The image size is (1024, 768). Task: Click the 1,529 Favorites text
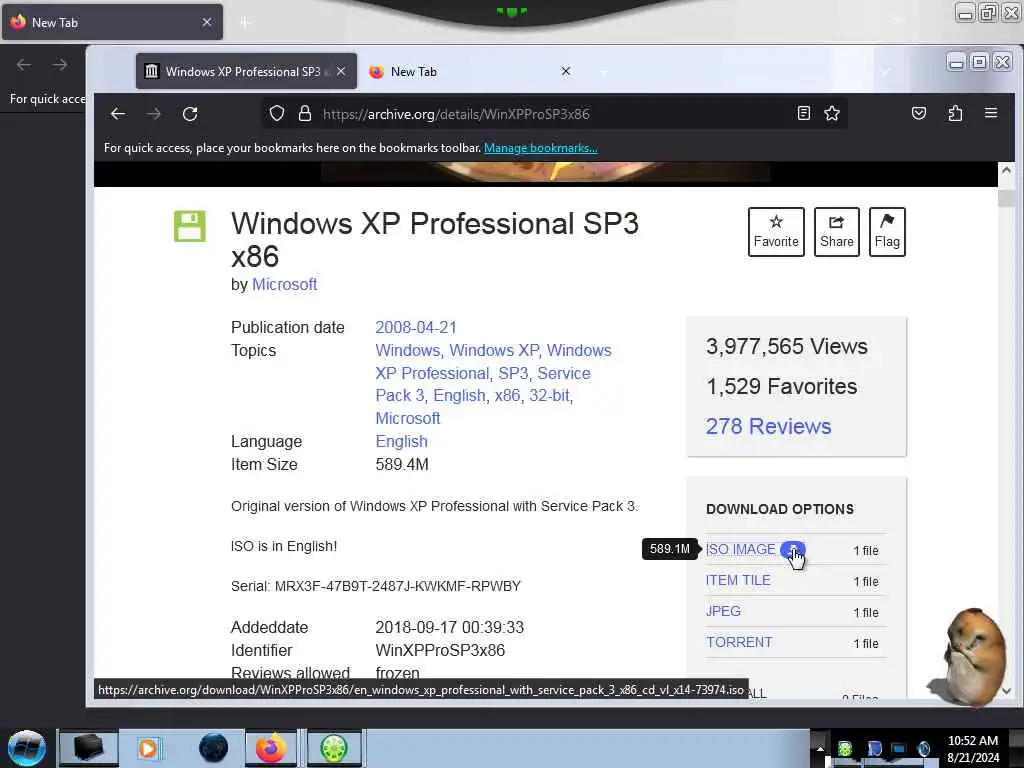click(x=781, y=387)
